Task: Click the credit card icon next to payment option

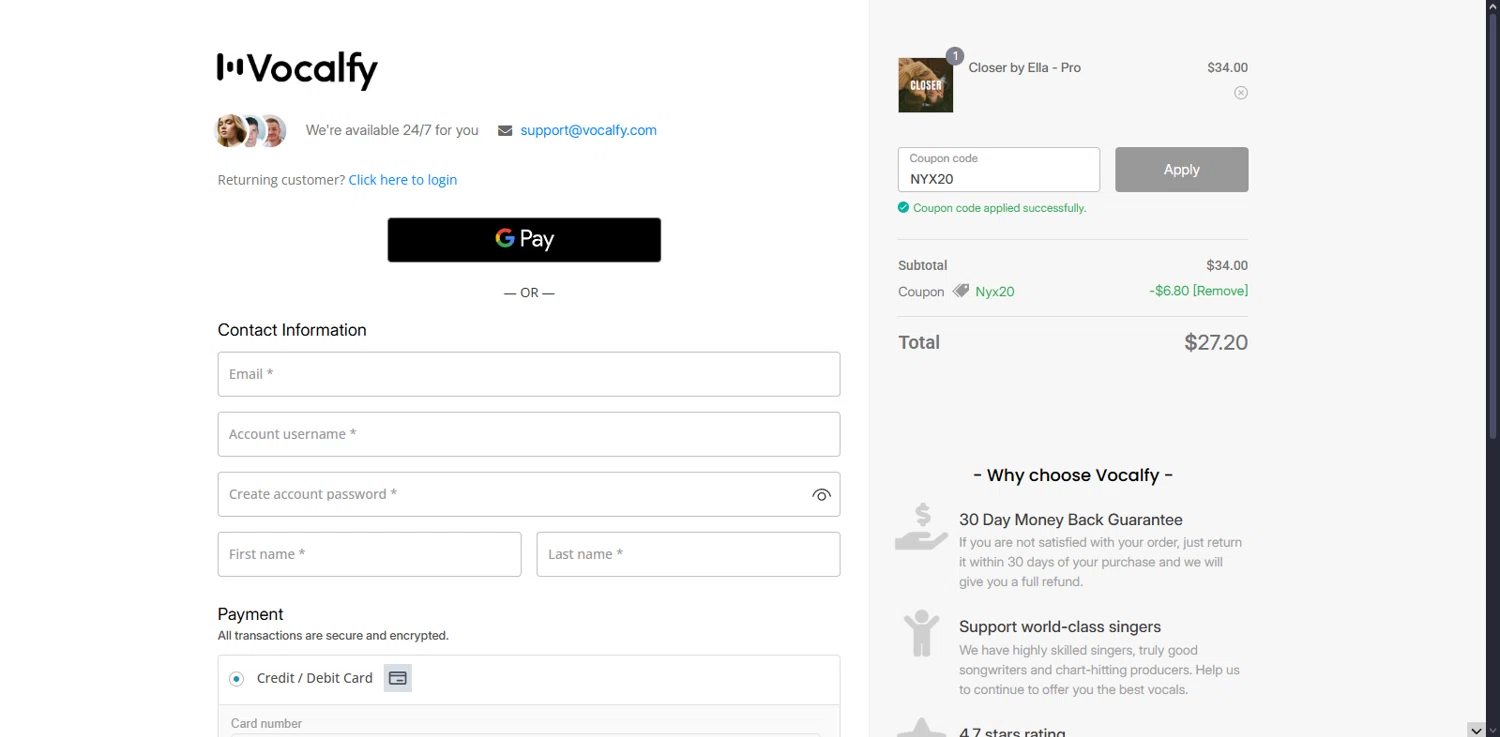Action: (x=398, y=678)
